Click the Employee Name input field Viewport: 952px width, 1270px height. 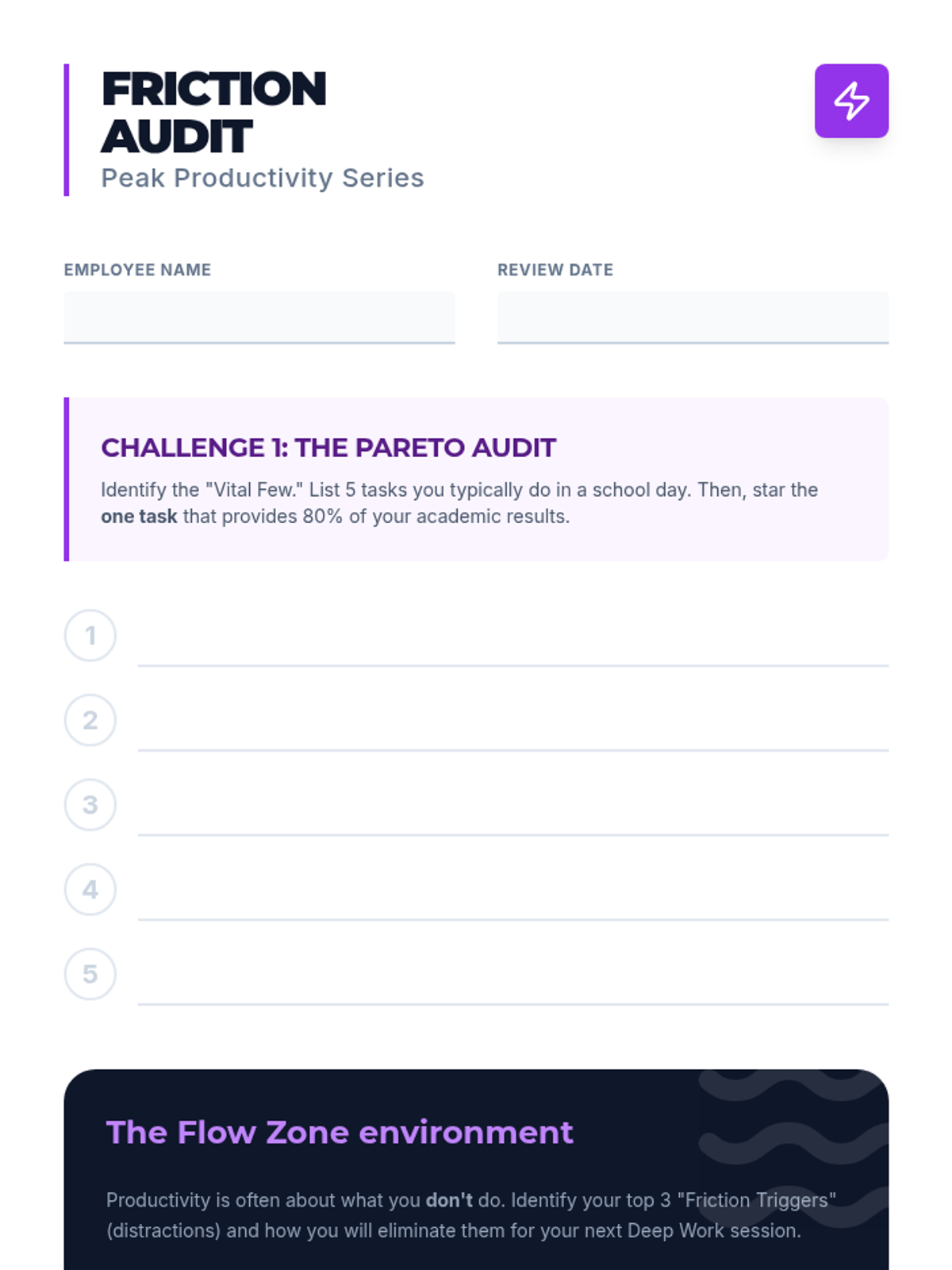click(259, 317)
